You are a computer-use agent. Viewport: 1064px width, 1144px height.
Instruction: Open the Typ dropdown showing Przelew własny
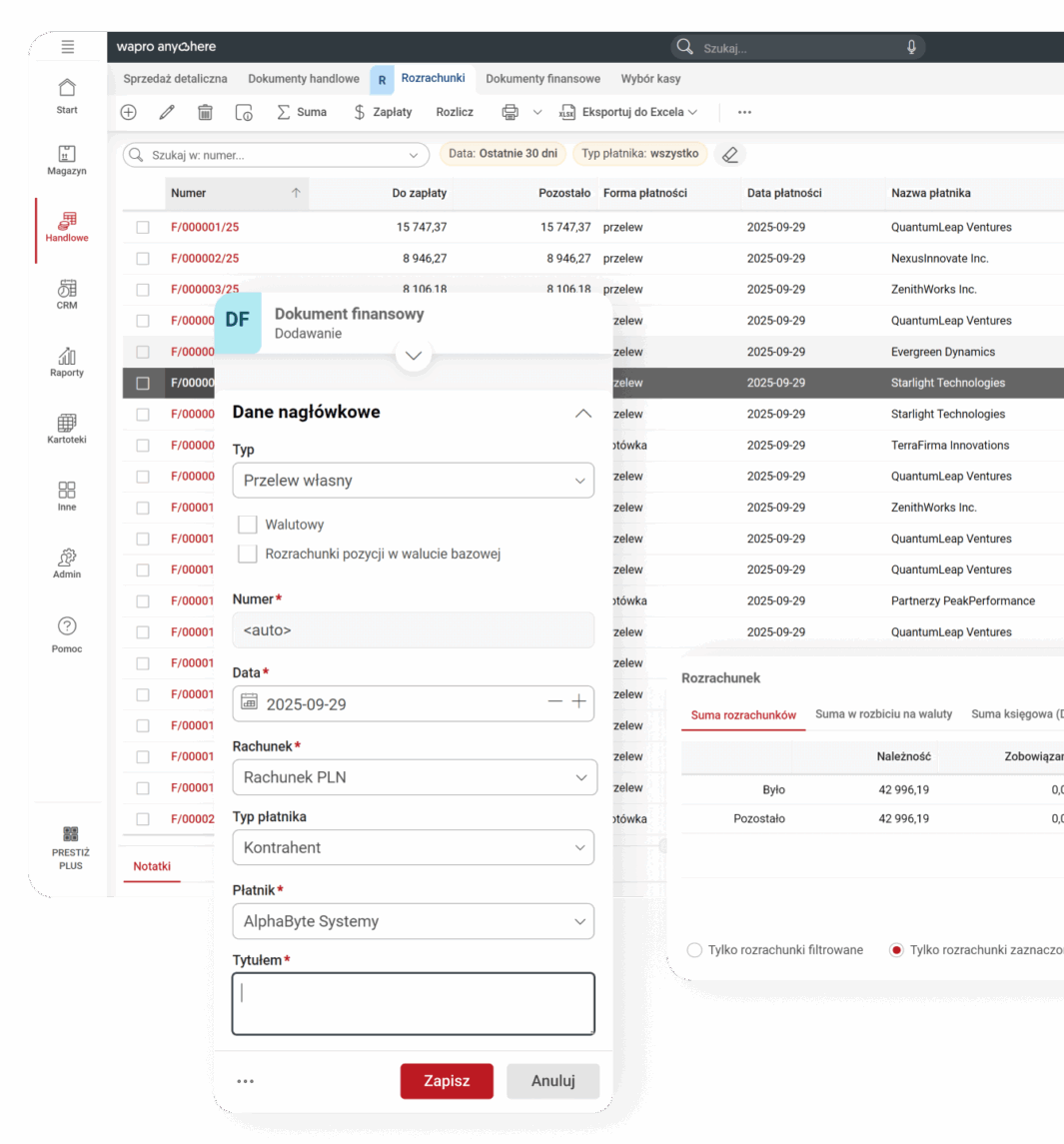tap(413, 481)
